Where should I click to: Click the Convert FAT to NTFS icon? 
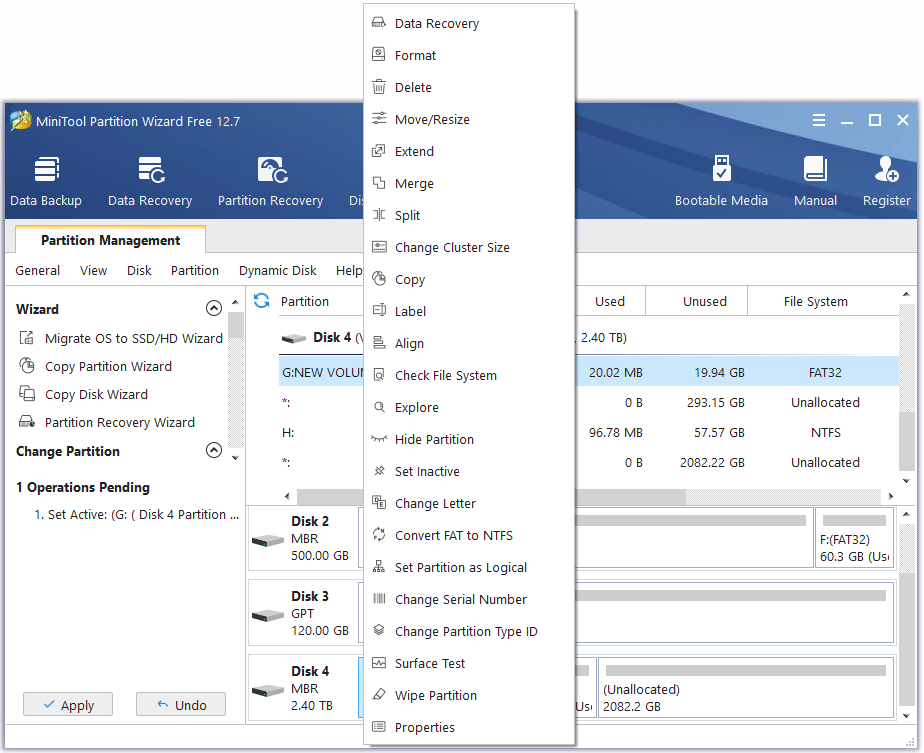(379, 535)
